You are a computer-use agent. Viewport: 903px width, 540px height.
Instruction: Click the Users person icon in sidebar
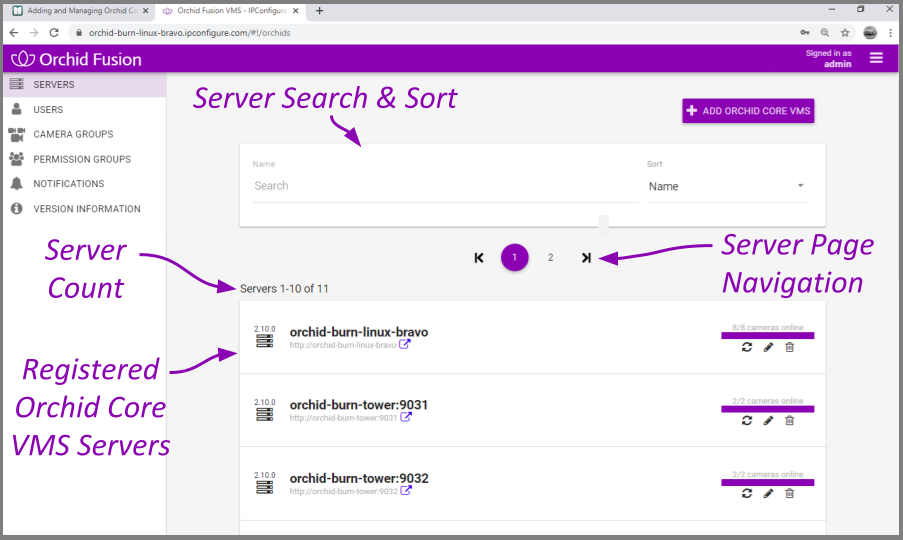coord(17,109)
